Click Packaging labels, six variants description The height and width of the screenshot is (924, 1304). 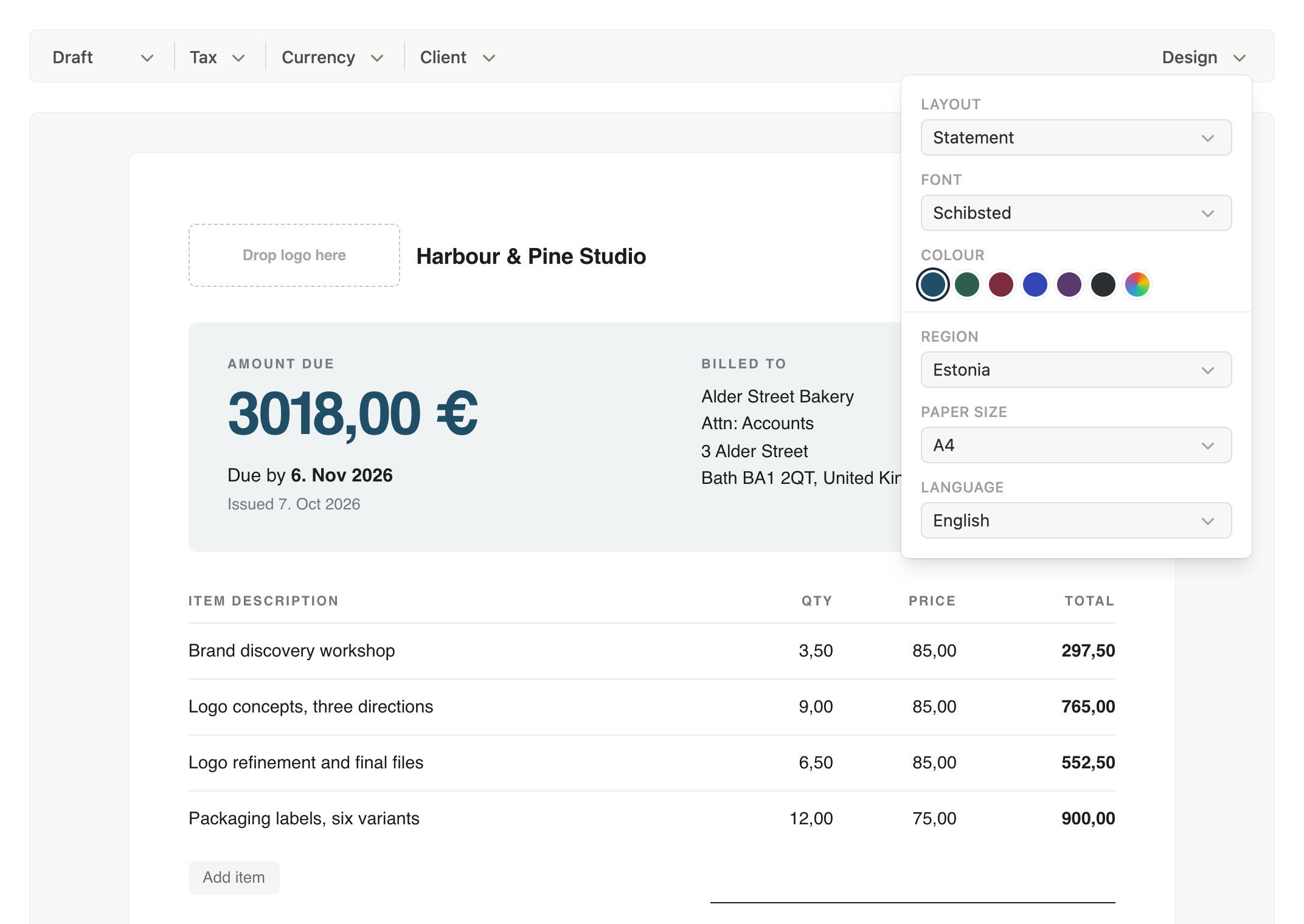pos(304,818)
